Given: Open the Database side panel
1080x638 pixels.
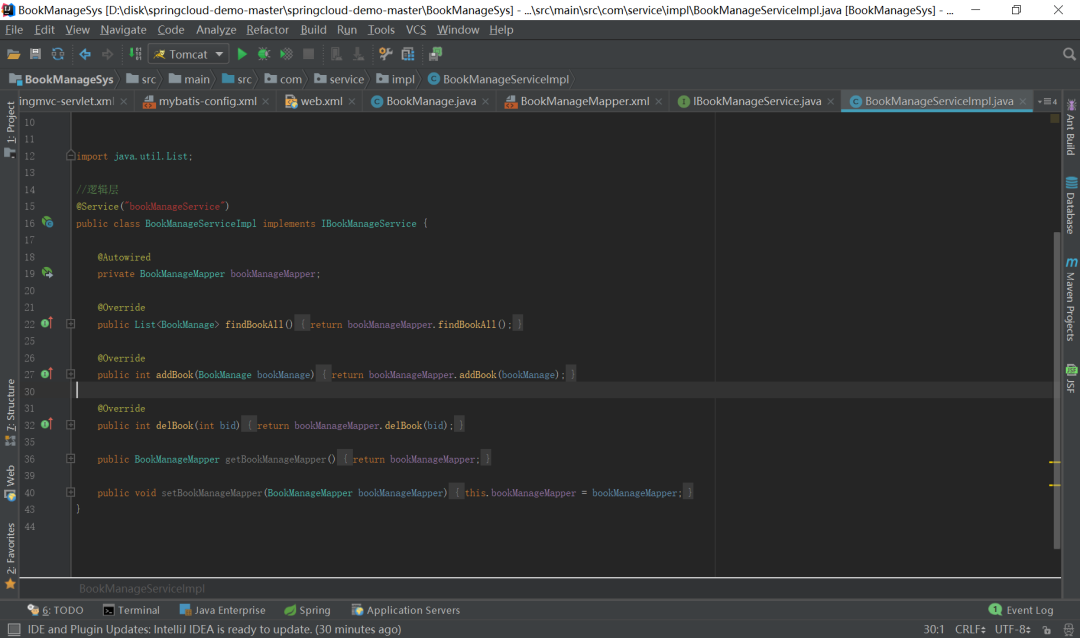Looking at the screenshot, I should tap(1071, 206).
